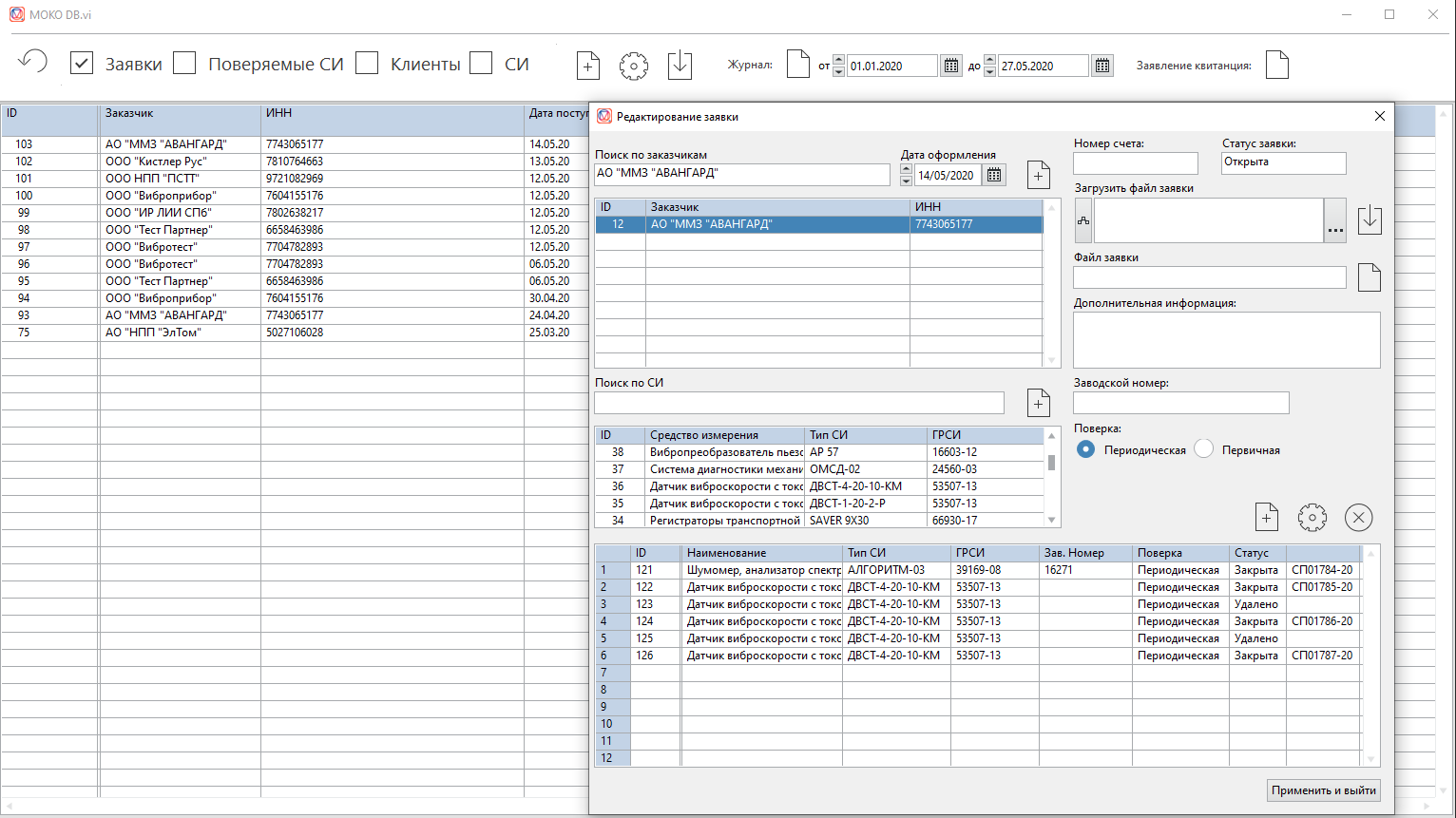1456x818 pixels.
Task: Open the Заявление квитанция document icon
Action: pyautogui.click(x=1277, y=65)
